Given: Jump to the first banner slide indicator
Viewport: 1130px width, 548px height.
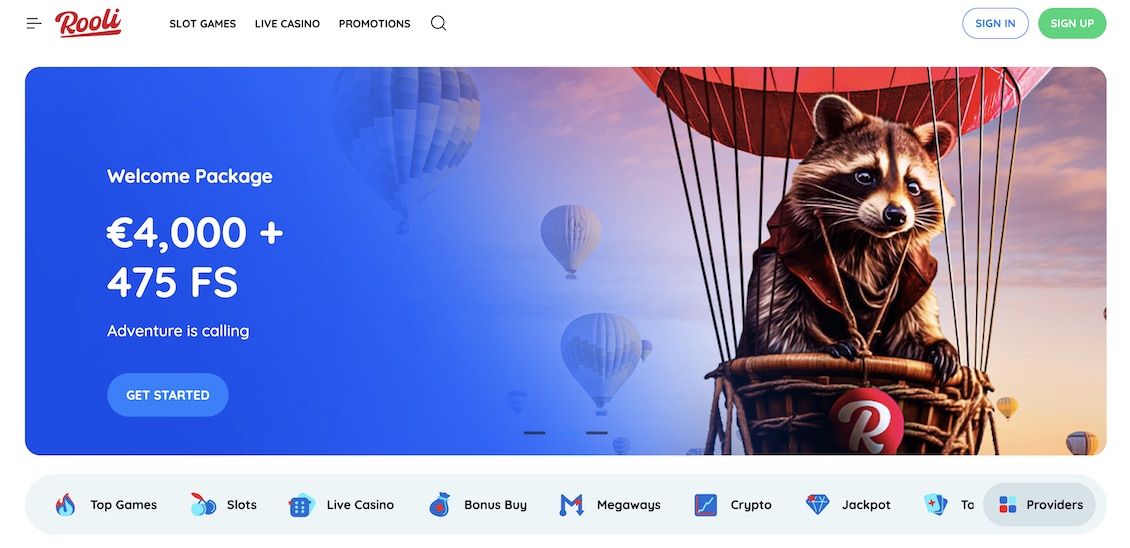Looking at the screenshot, I should pyautogui.click(x=534, y=433).
